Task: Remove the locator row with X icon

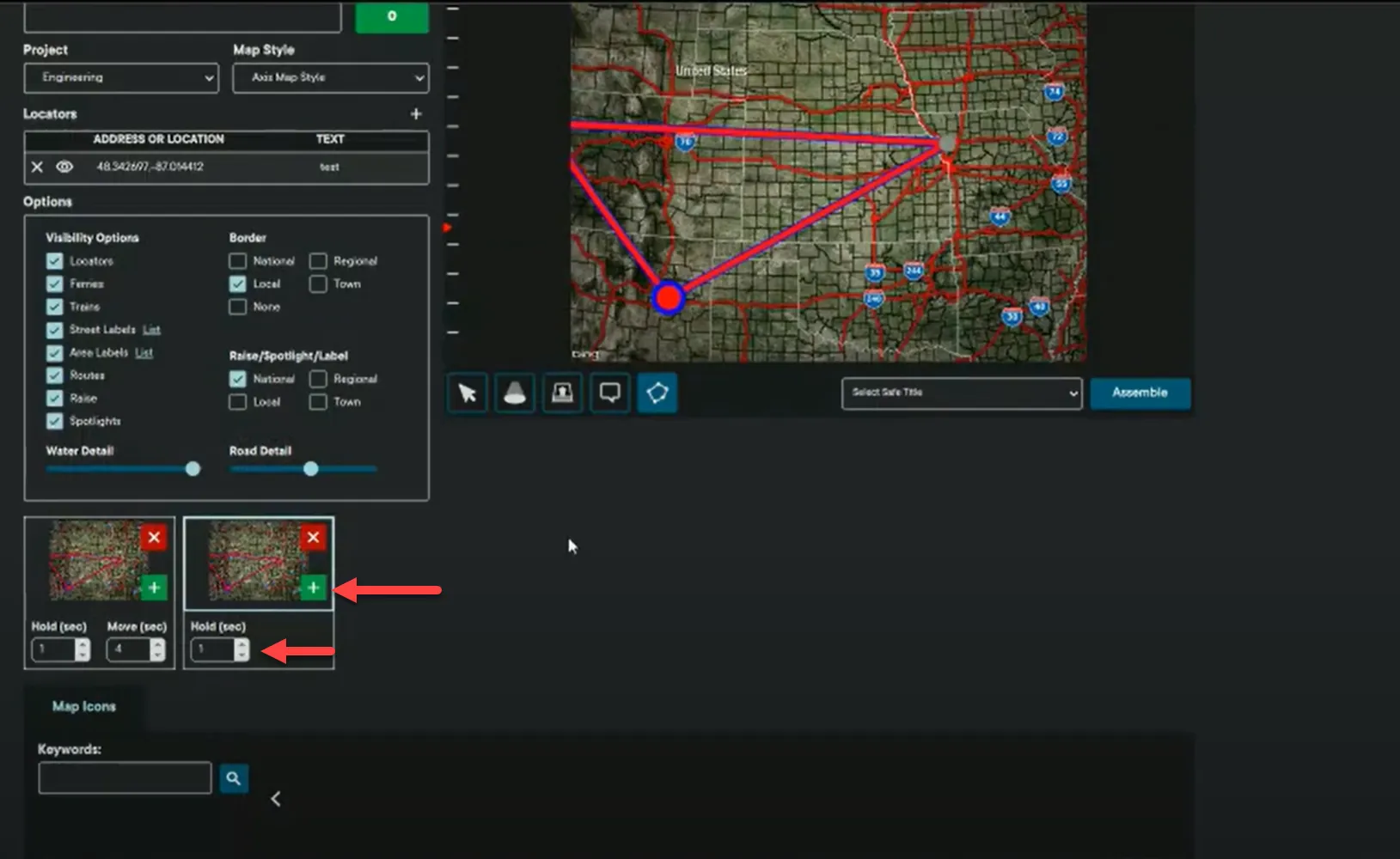Action: pyautogui.click(x=37, y=167)
